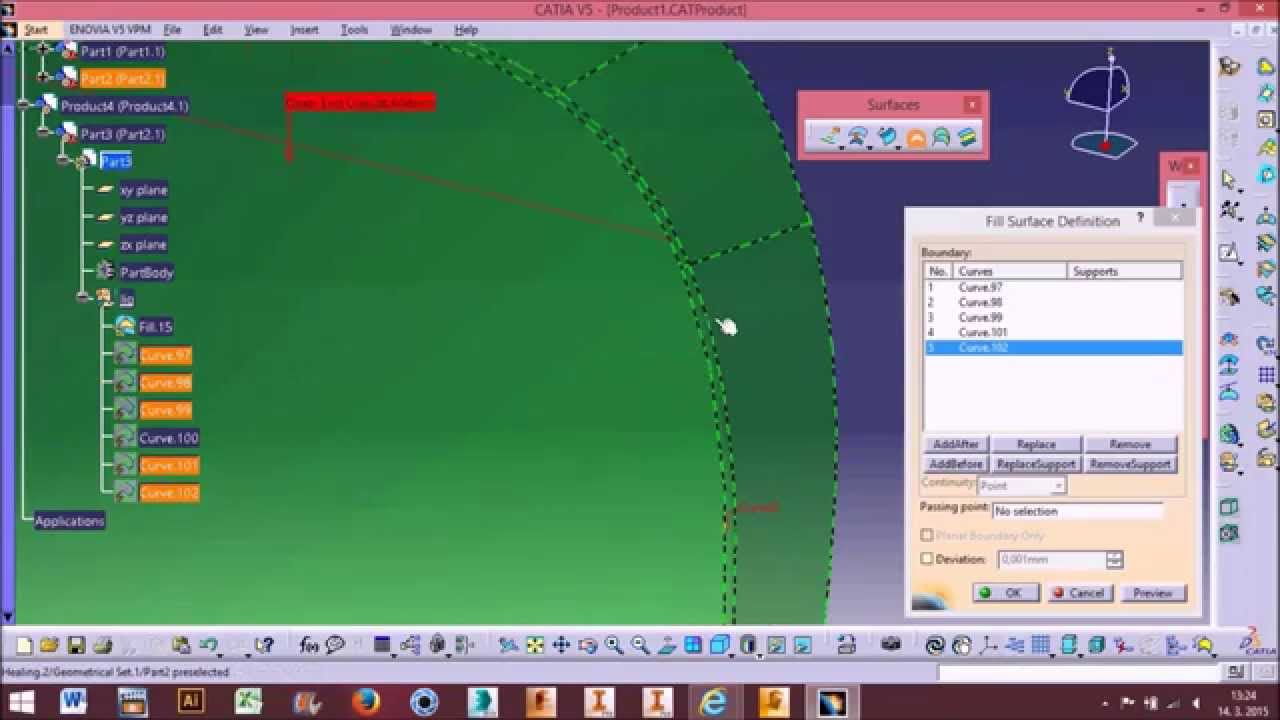This screenshot has height=720, width=1280.
Task: Select the Rotate view tool
Action: point(587,645)
